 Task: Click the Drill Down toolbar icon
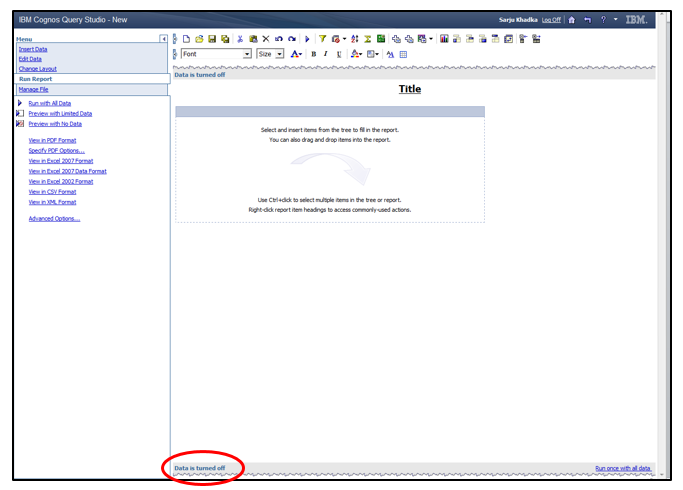click(396, 39)
